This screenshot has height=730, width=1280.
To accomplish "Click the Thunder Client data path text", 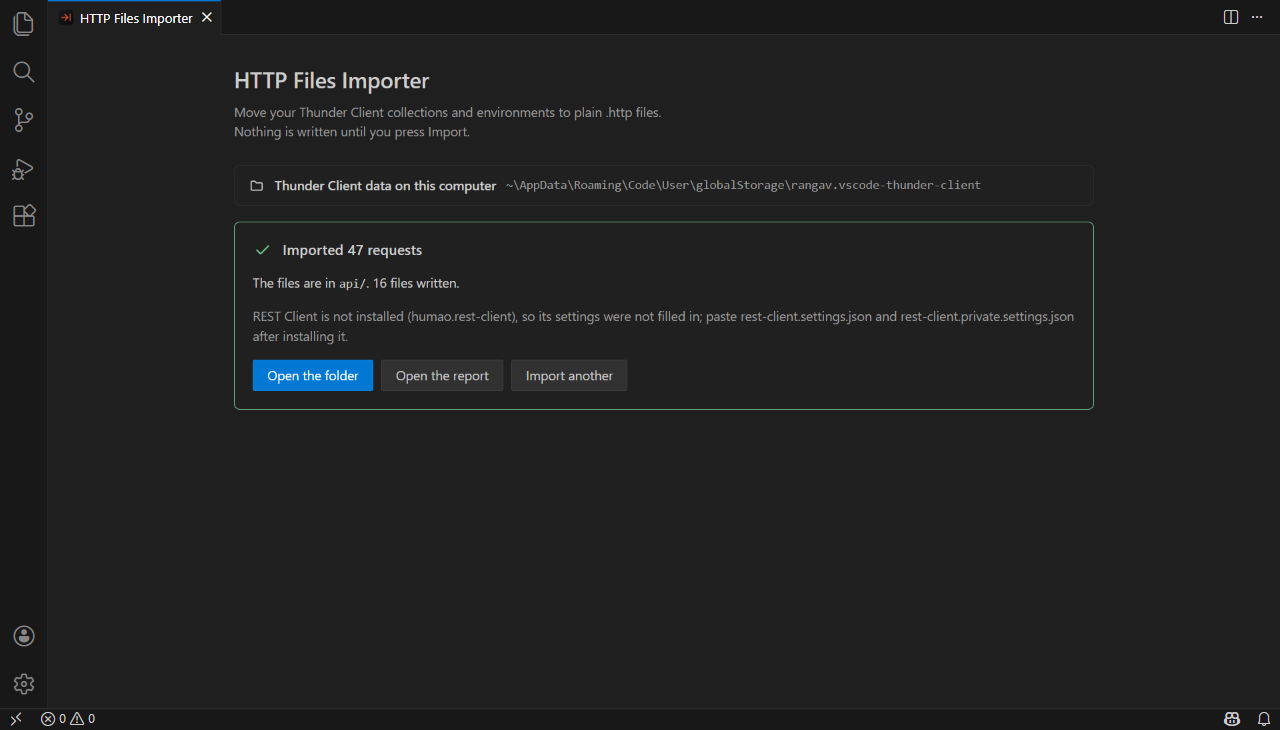I will point(743,186).
